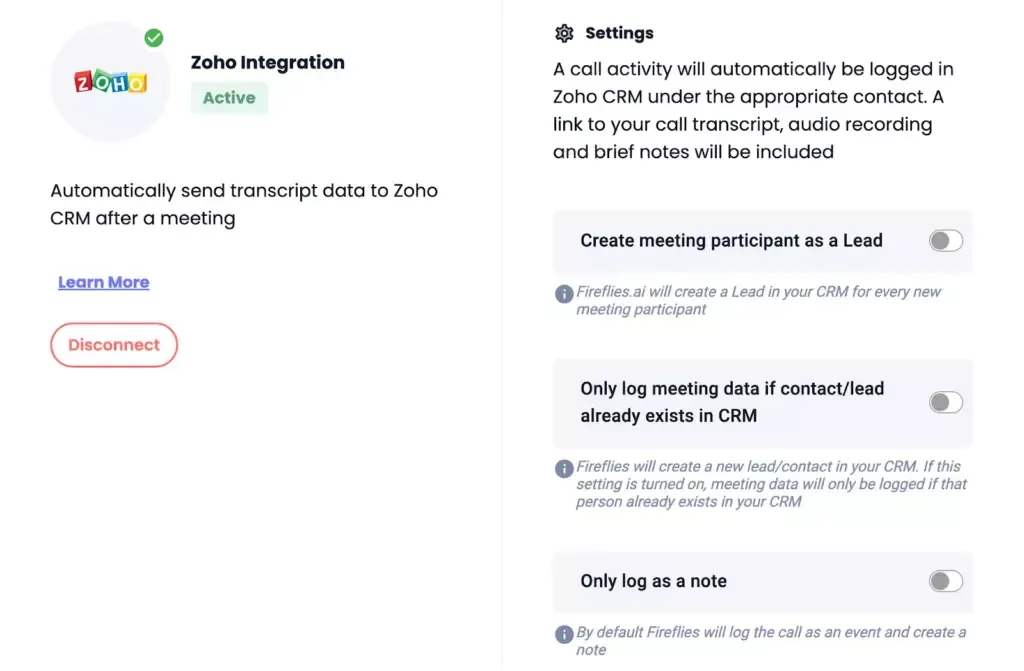Select the Create meeting participant as a Lead row
Screen dimensions: 1024x671
click(762, 240)
